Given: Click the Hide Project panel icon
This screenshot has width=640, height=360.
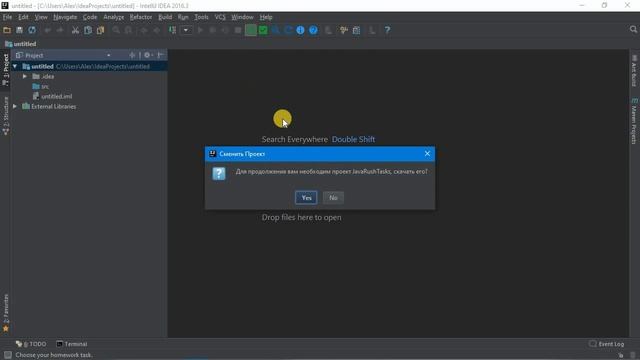Looking at the screenshot, I should pyautogui.click(x=160, y=55).
